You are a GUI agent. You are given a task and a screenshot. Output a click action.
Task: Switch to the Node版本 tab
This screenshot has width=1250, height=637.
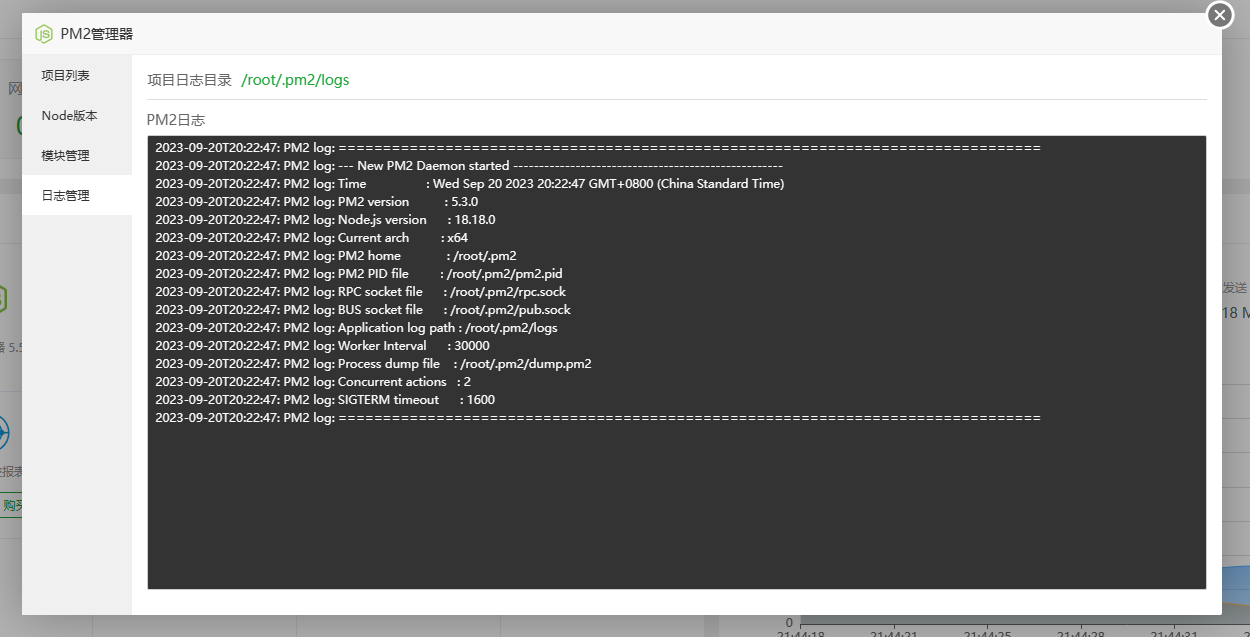[x=77, y=115]
